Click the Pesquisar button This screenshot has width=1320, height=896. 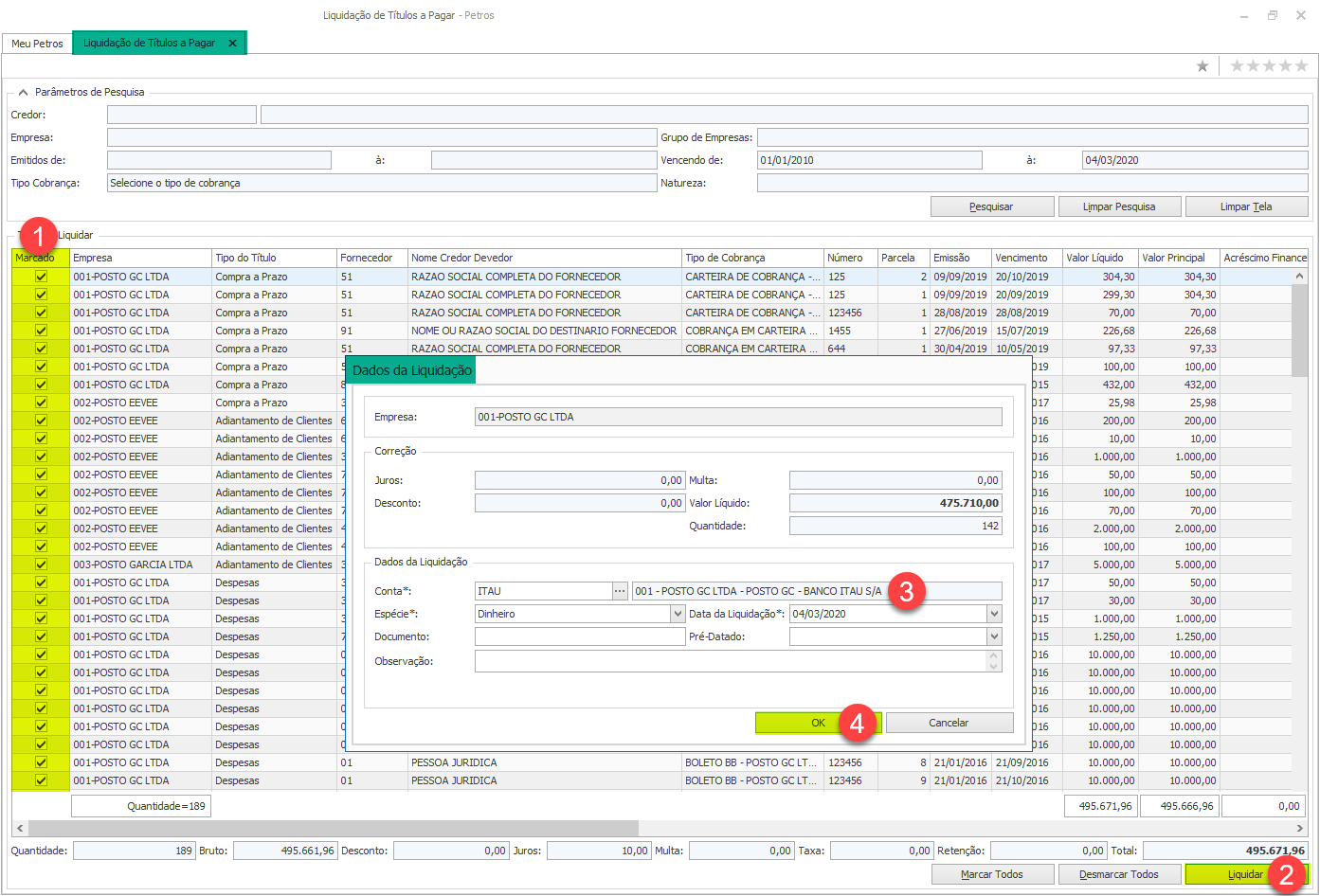(x=992, y=206)
